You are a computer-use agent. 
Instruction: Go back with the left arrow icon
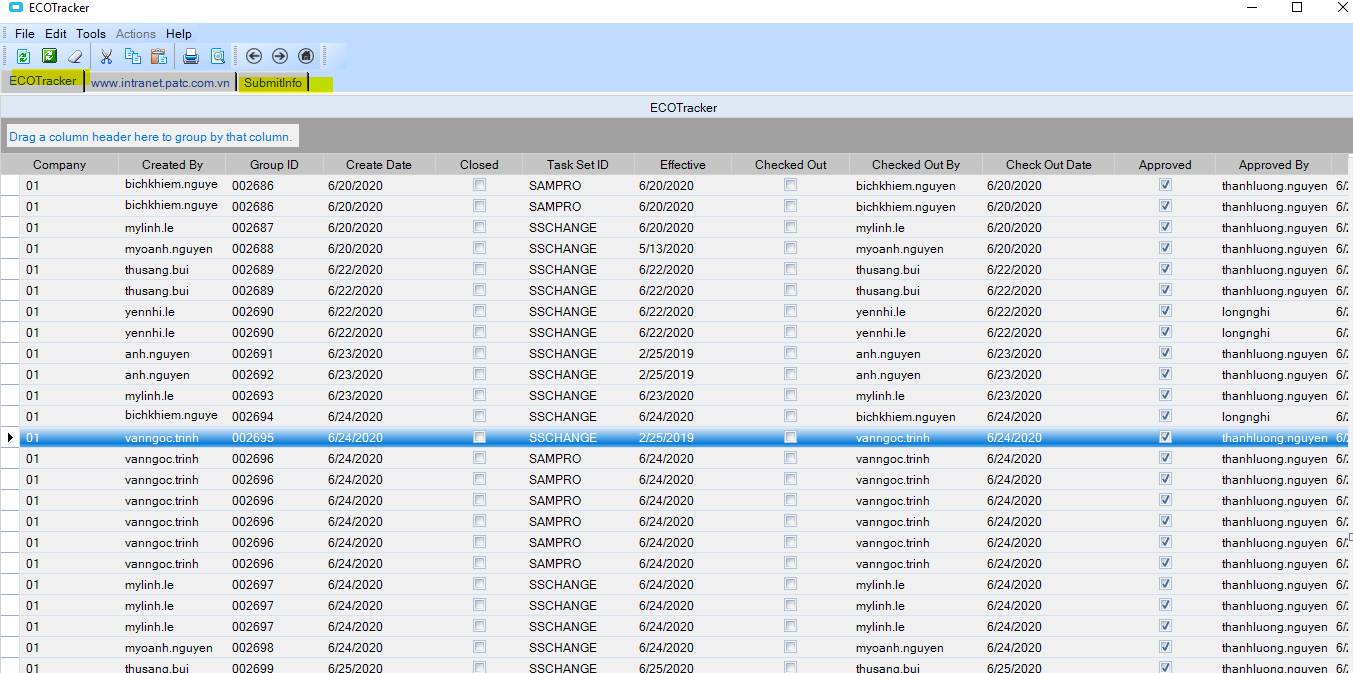click(x=254, y=56)
